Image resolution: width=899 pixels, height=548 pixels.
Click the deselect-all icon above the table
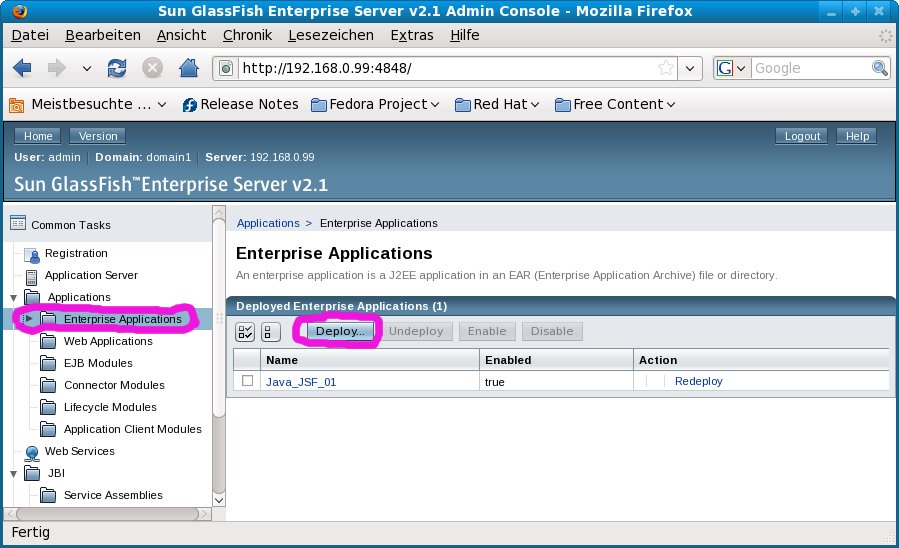pyautogui.click(x=270, y=332)
